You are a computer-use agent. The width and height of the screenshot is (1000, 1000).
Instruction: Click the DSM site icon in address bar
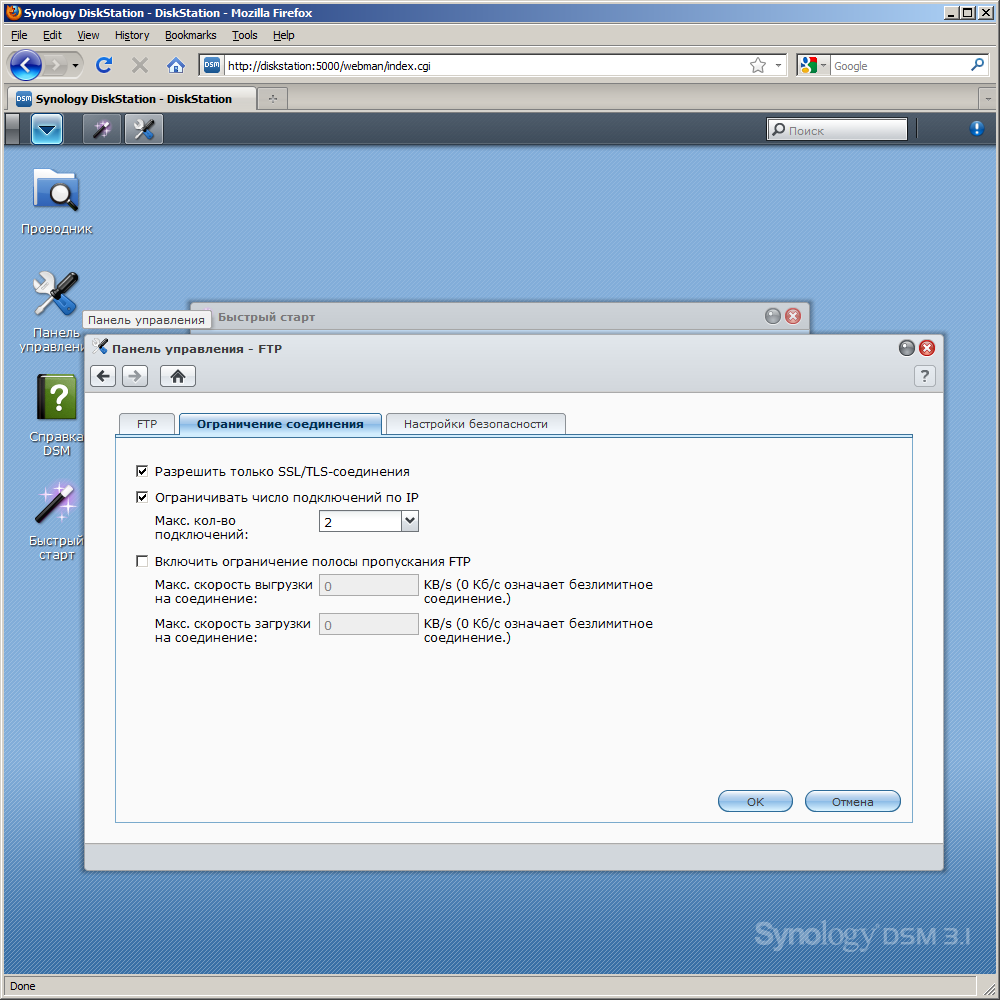[212, 65]
